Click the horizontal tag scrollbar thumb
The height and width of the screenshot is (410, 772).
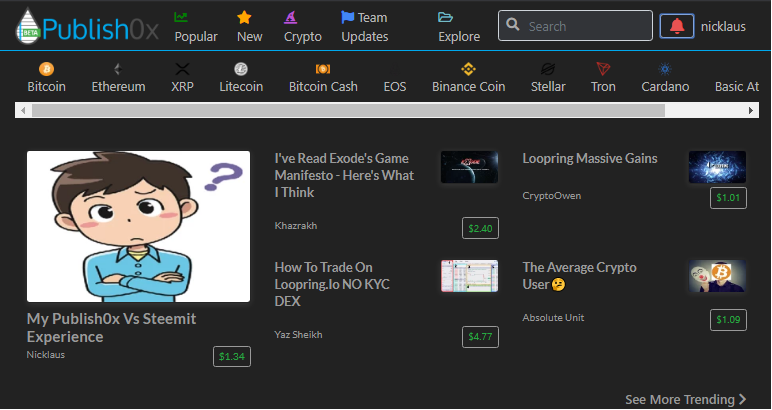(x=348, y=110)
